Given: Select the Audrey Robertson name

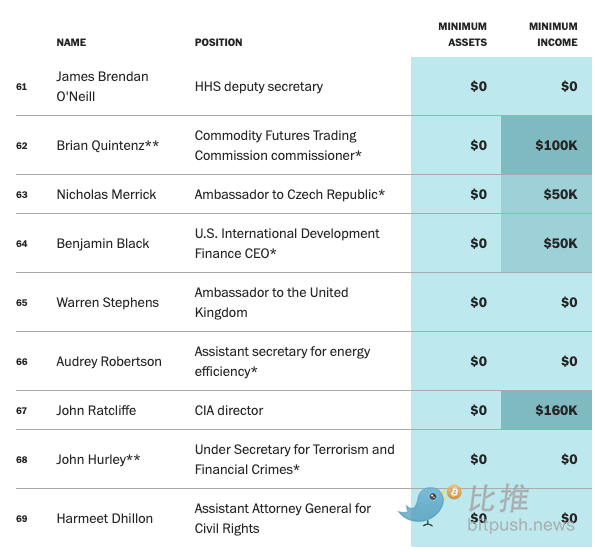Looking at the screenshot, I should [109, 362].
